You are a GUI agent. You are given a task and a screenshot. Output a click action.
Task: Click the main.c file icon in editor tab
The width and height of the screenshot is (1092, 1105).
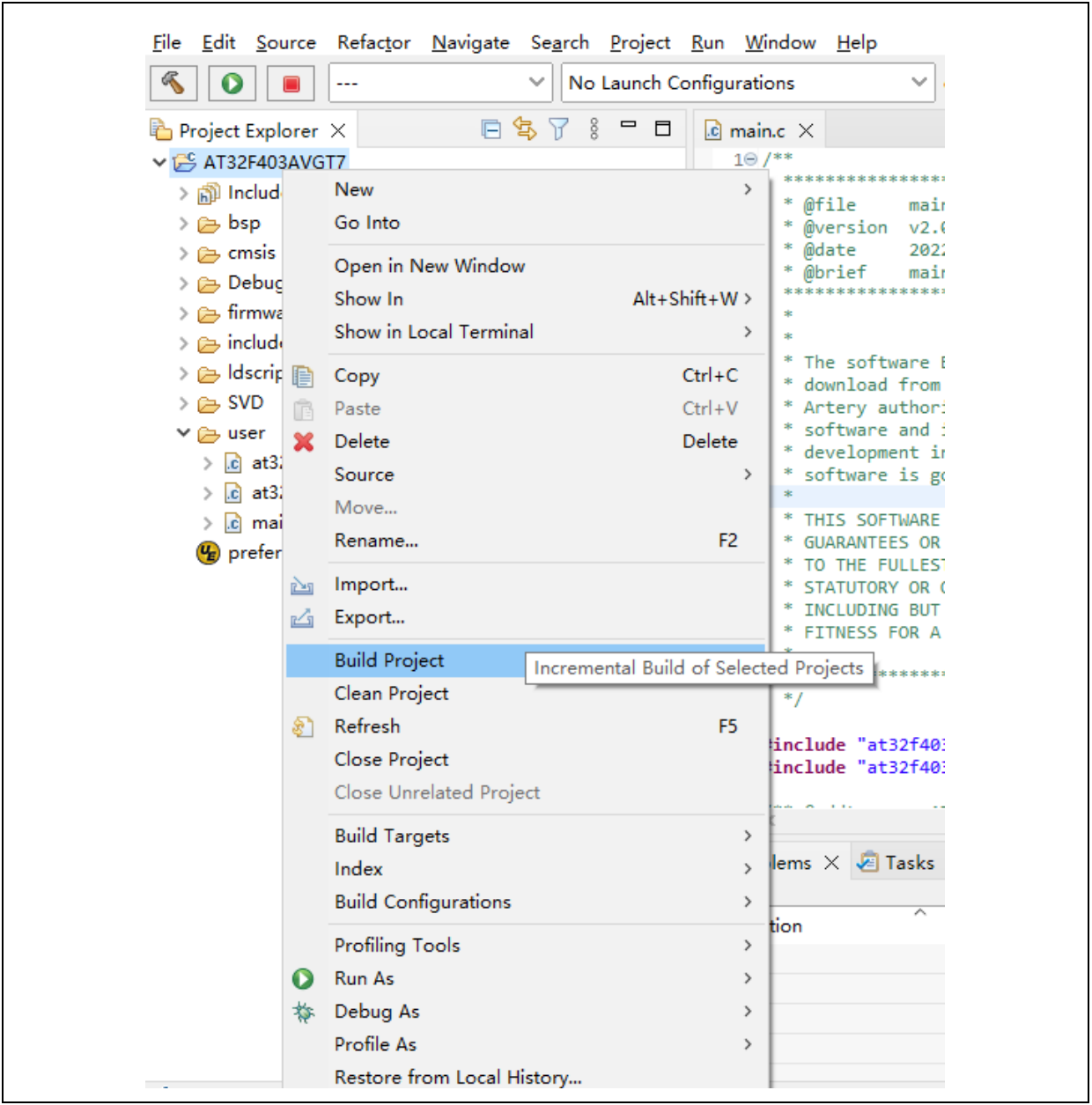pyautogui.click(x=713, y=131)
